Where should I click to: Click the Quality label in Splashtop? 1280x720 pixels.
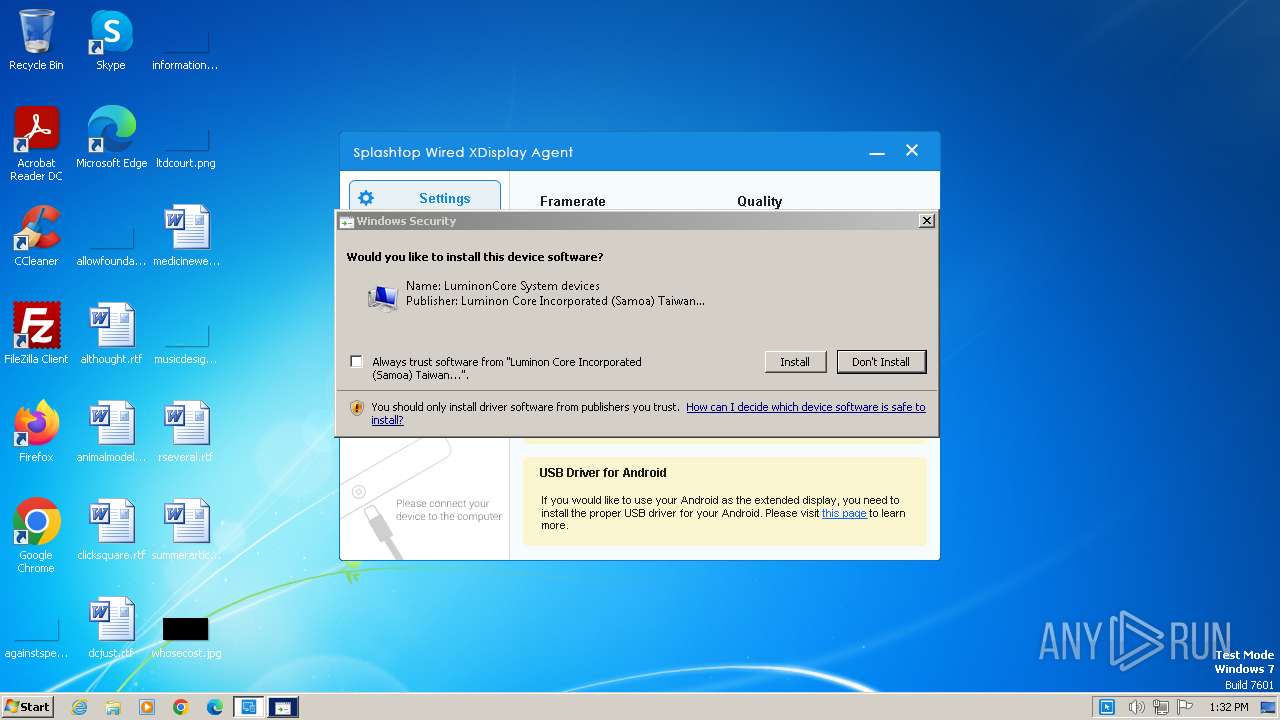click(x=760, y=201)
